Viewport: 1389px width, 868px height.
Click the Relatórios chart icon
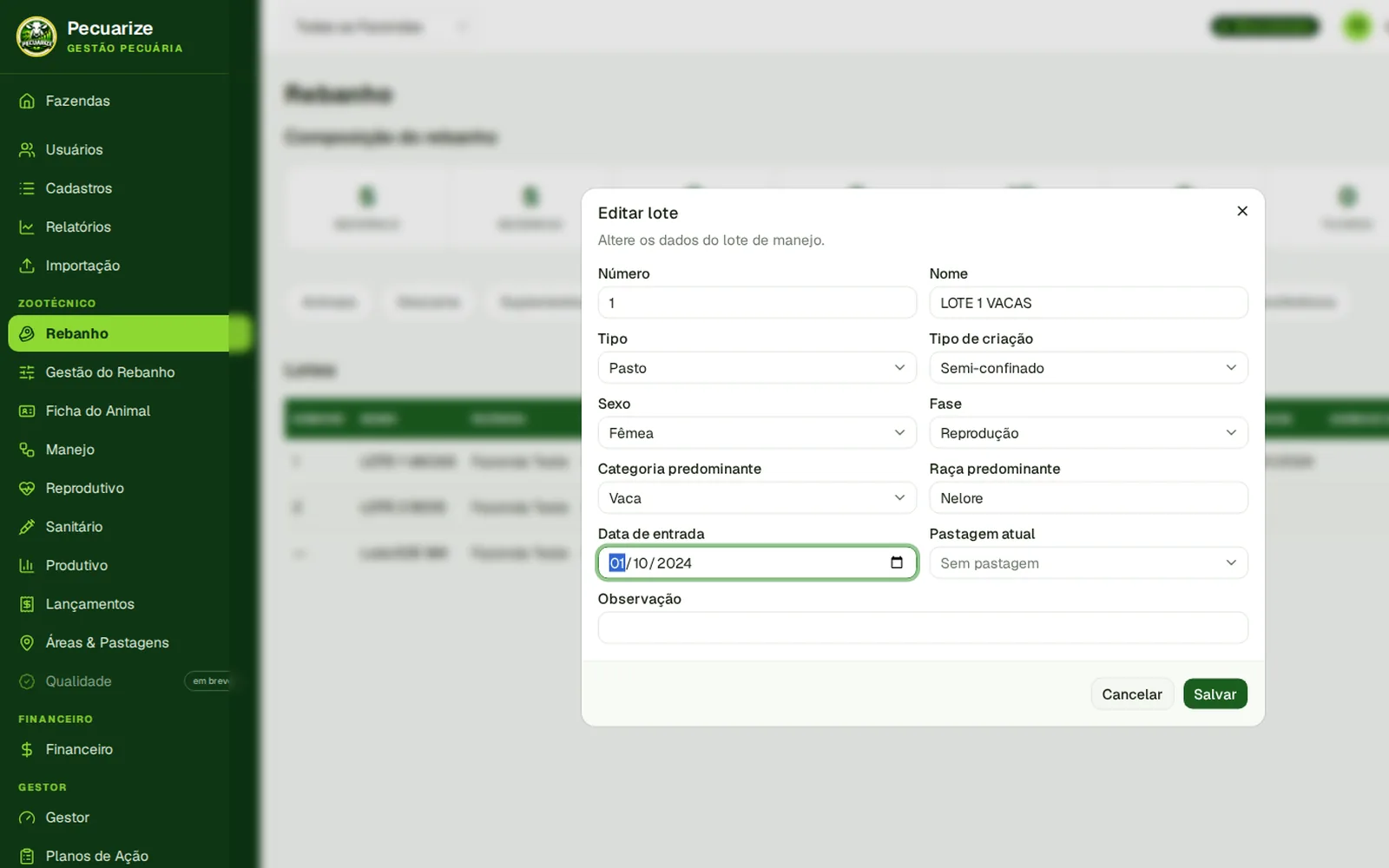[27, 227]
